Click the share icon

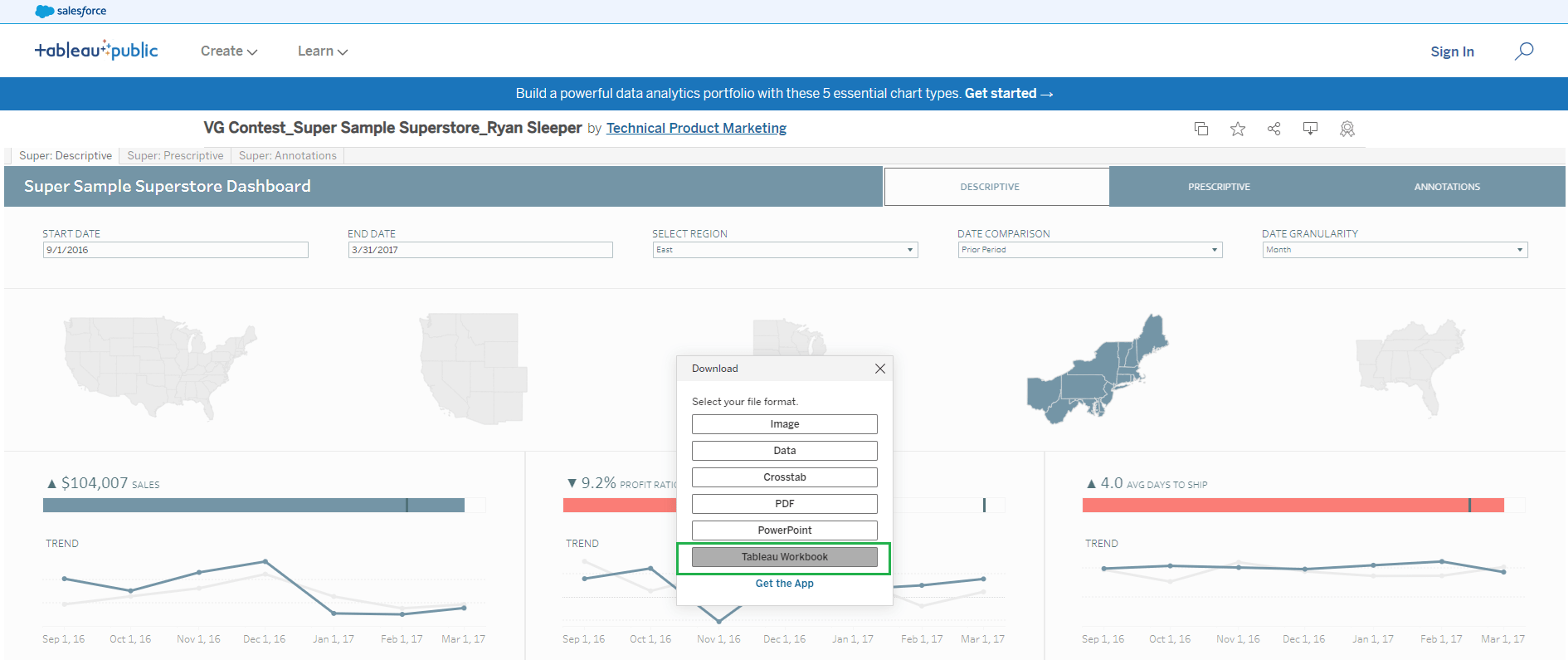tap(1274, 129)
